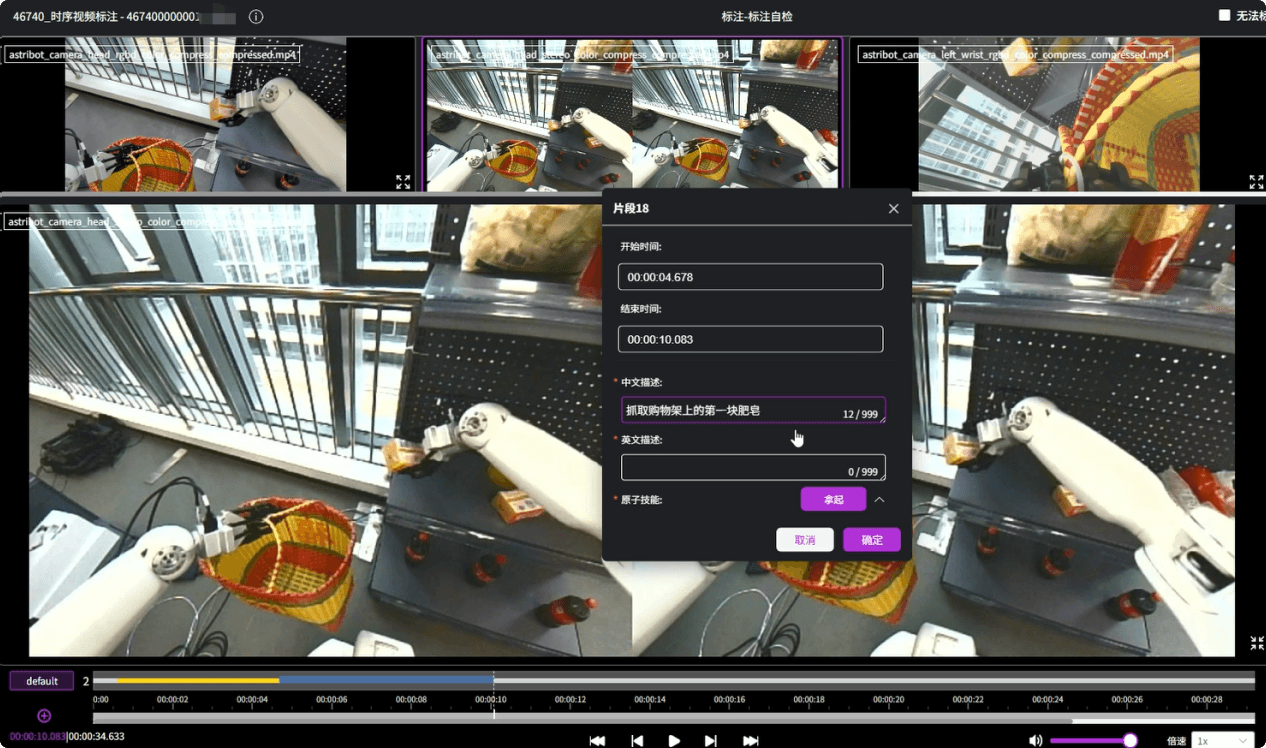1266x748 pixels.
Task: Step back one frame with previous-frame icon
Action: click(x=637, y=741)
